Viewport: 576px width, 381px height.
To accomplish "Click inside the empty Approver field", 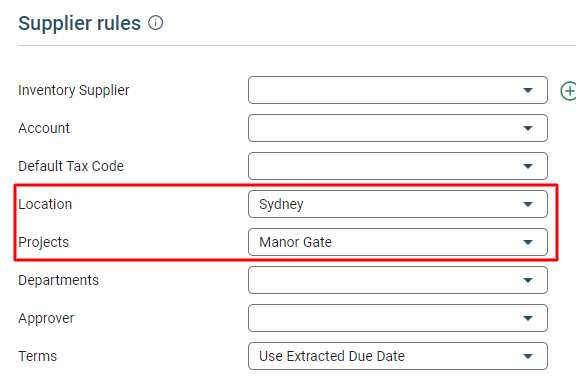I will click(x=398, y=318).
